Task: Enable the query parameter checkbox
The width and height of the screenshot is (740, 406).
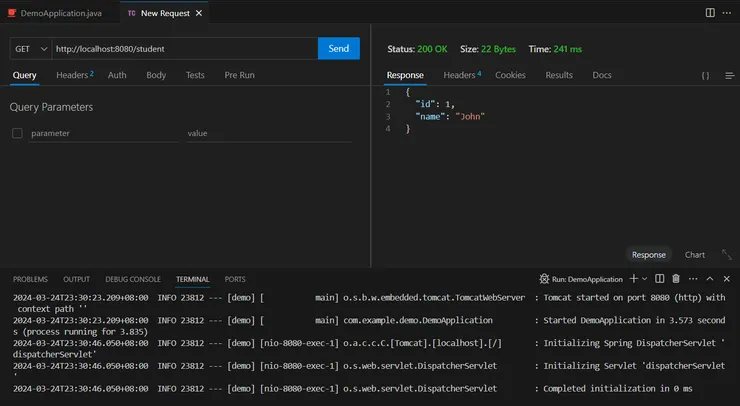Action: [17, 133]
